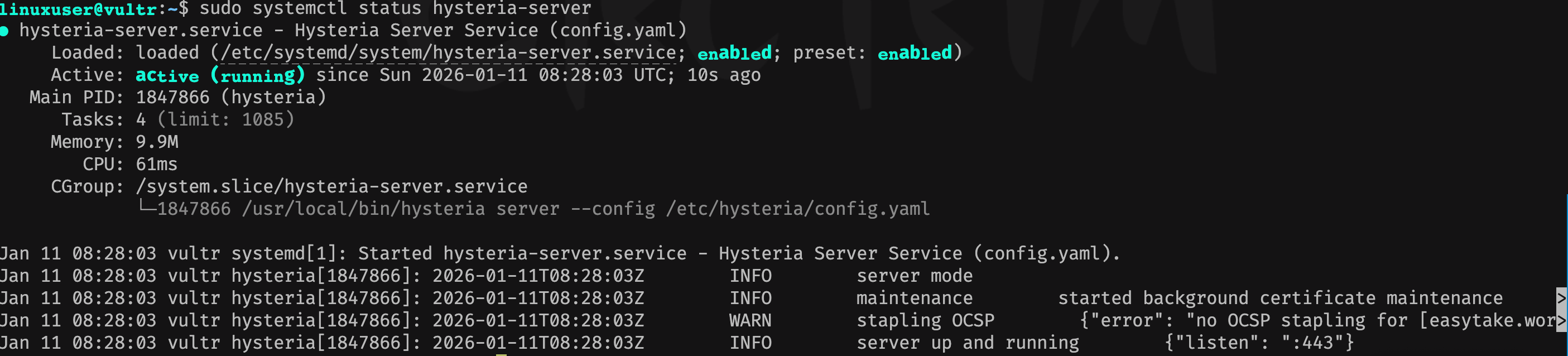Click the CGroup path /system.slice/hysteria-server.service
Viewport: 1568px width, 356px height.
point(331,186)
